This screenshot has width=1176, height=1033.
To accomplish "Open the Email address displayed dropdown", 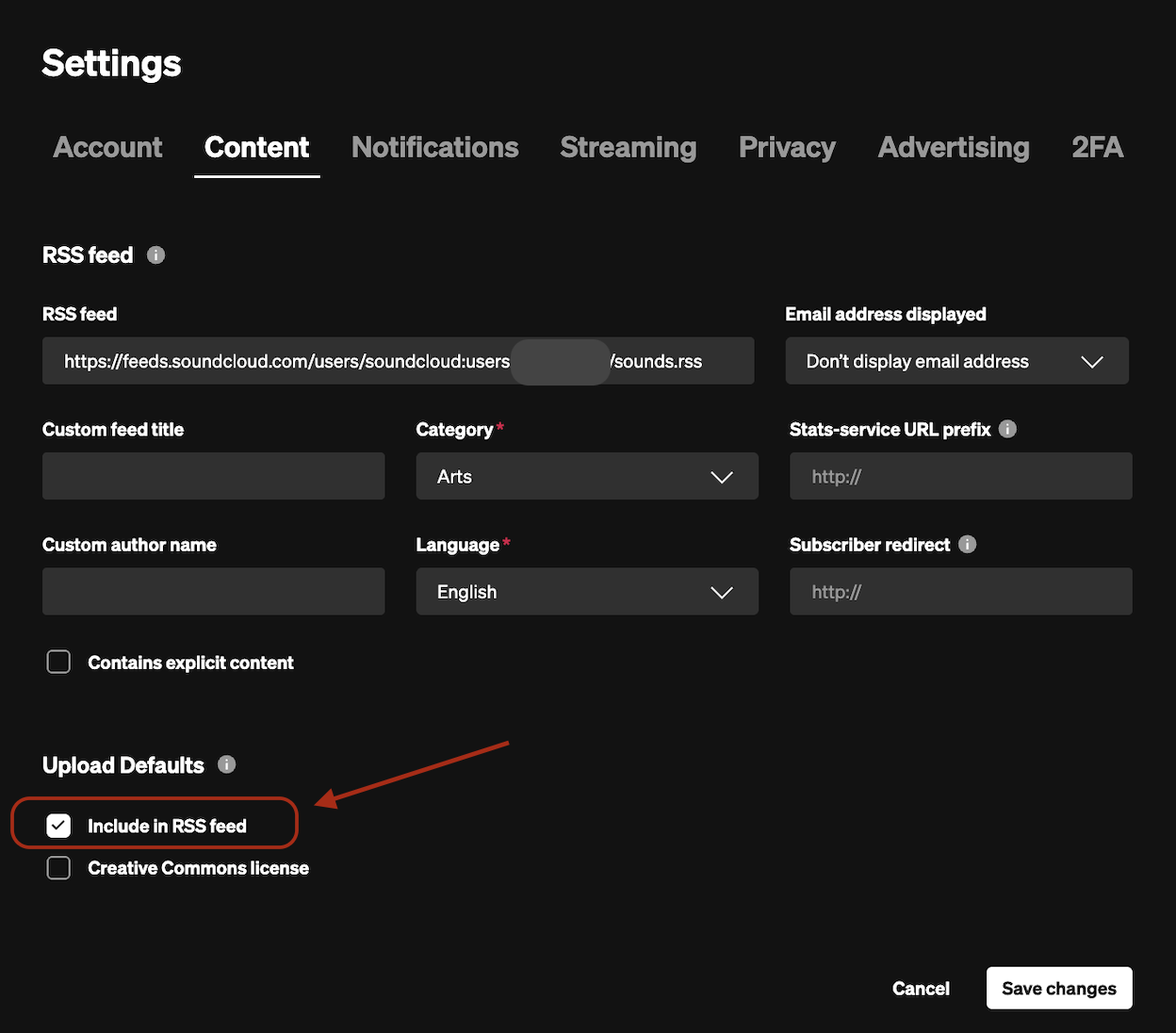I will click(956, 362).
